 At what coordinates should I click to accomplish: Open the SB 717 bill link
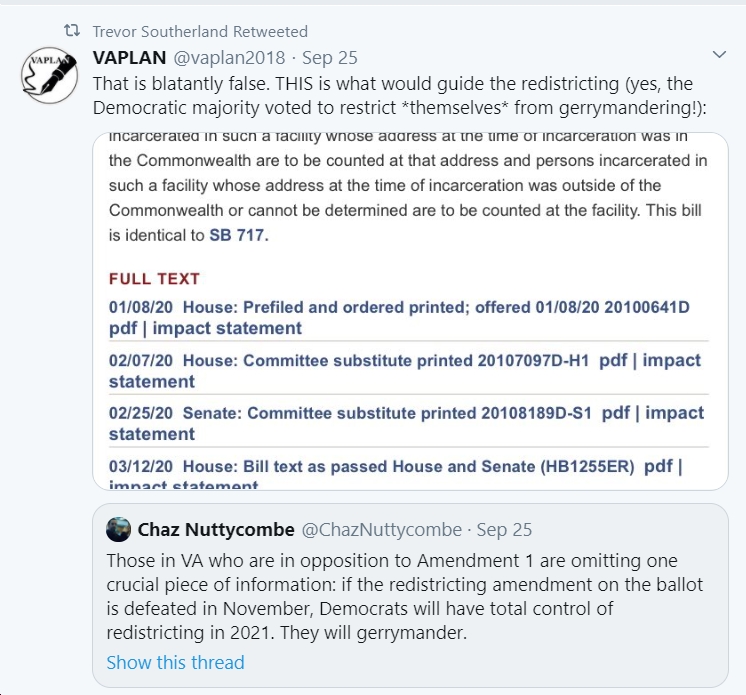pyautogui.click(x=236, y=235)
